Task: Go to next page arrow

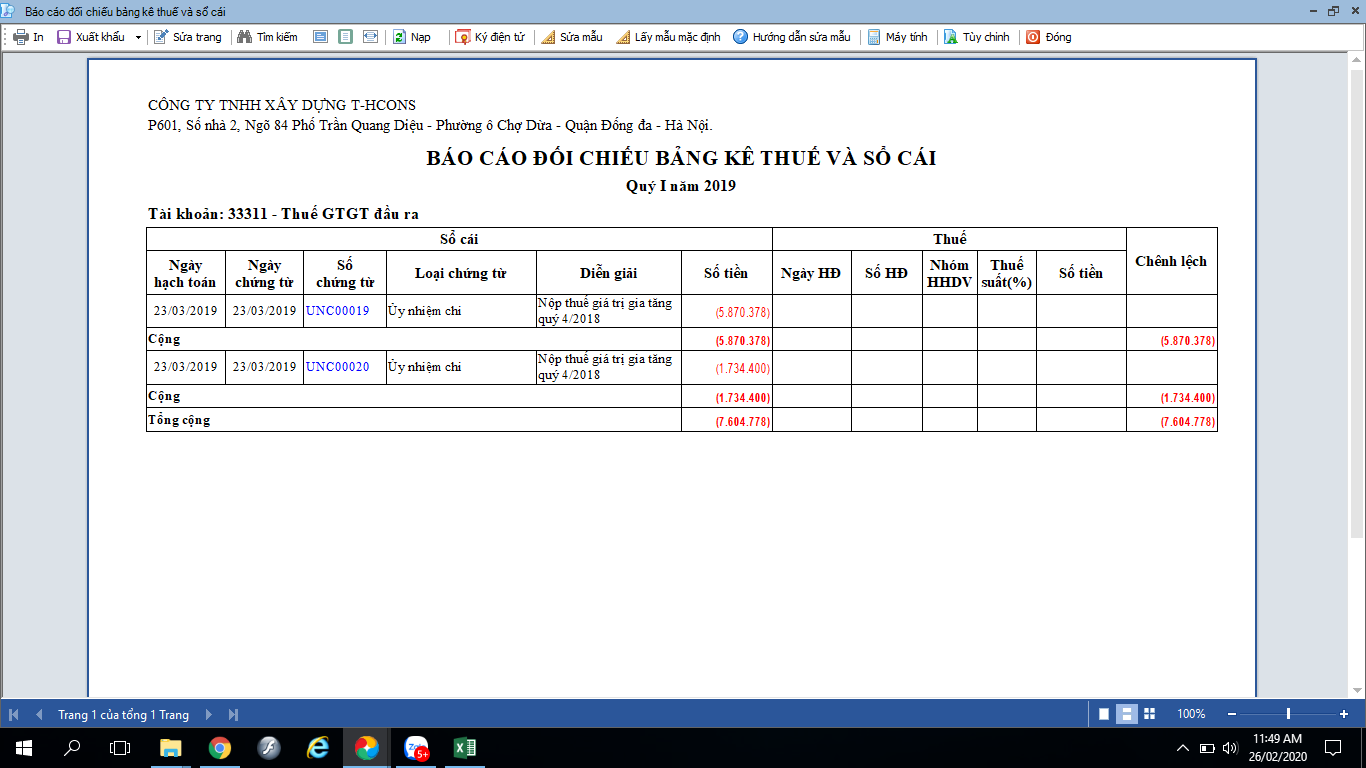Action: [x=209, y=715]
